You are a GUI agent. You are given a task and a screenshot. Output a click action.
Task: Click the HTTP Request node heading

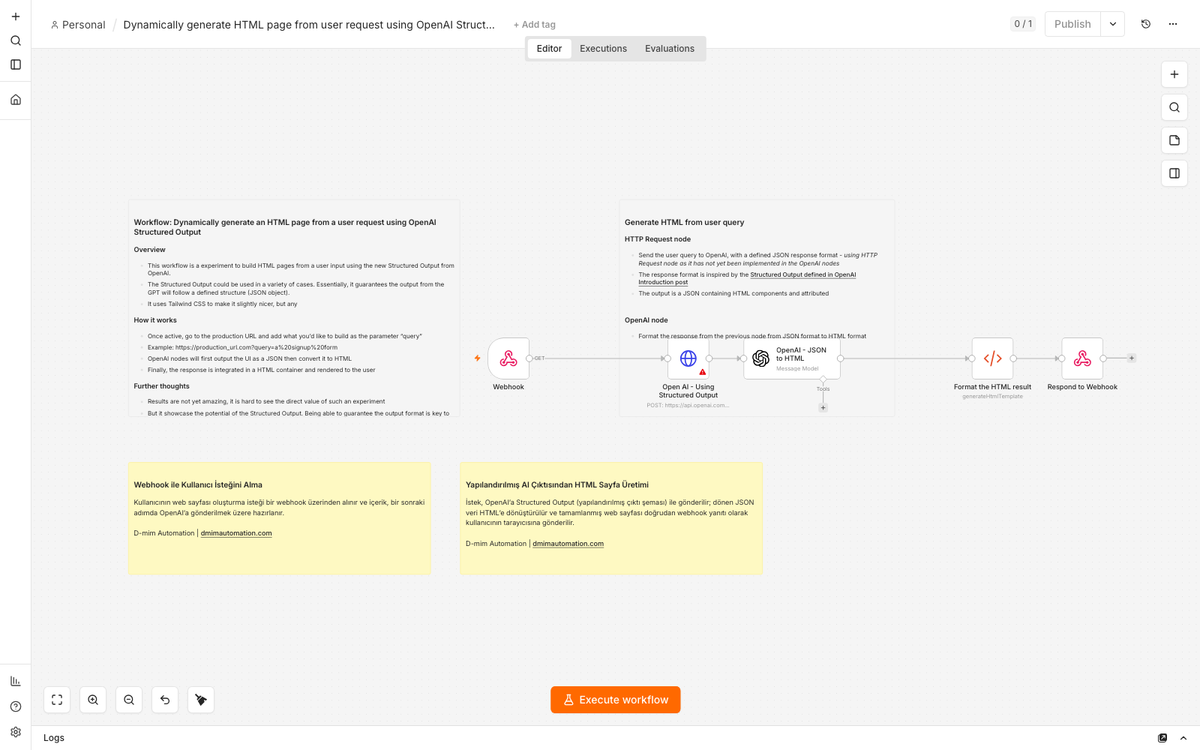tap(657, 239)
